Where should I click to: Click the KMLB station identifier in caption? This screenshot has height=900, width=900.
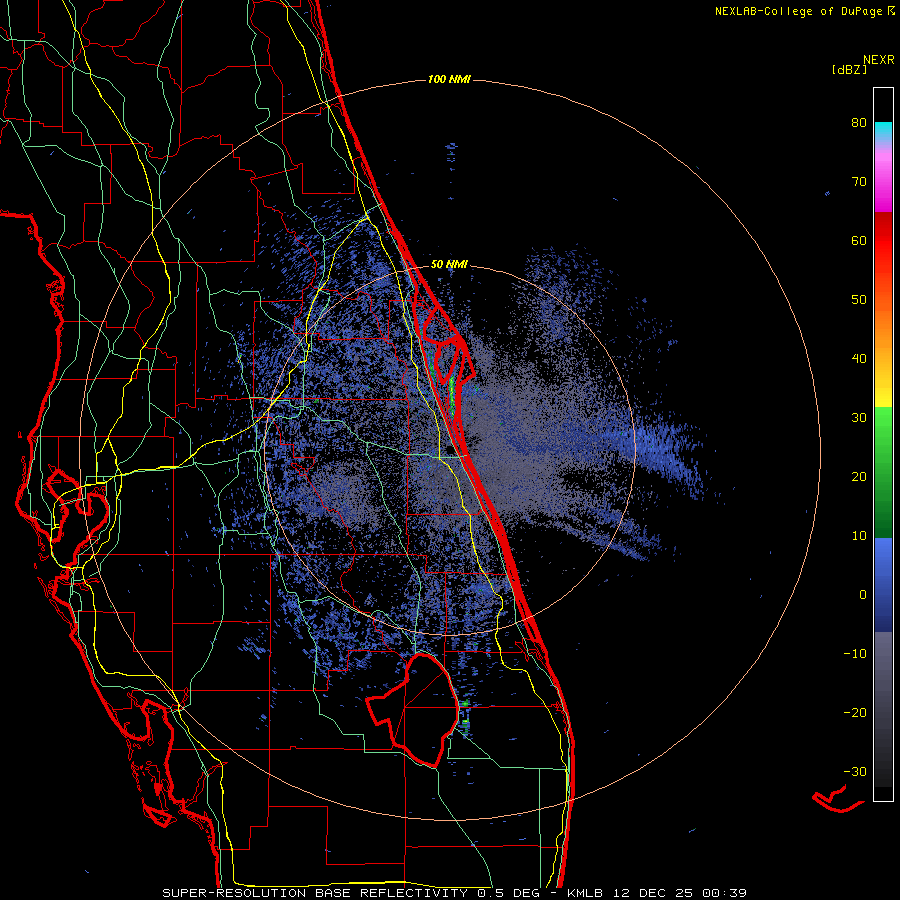585,893
